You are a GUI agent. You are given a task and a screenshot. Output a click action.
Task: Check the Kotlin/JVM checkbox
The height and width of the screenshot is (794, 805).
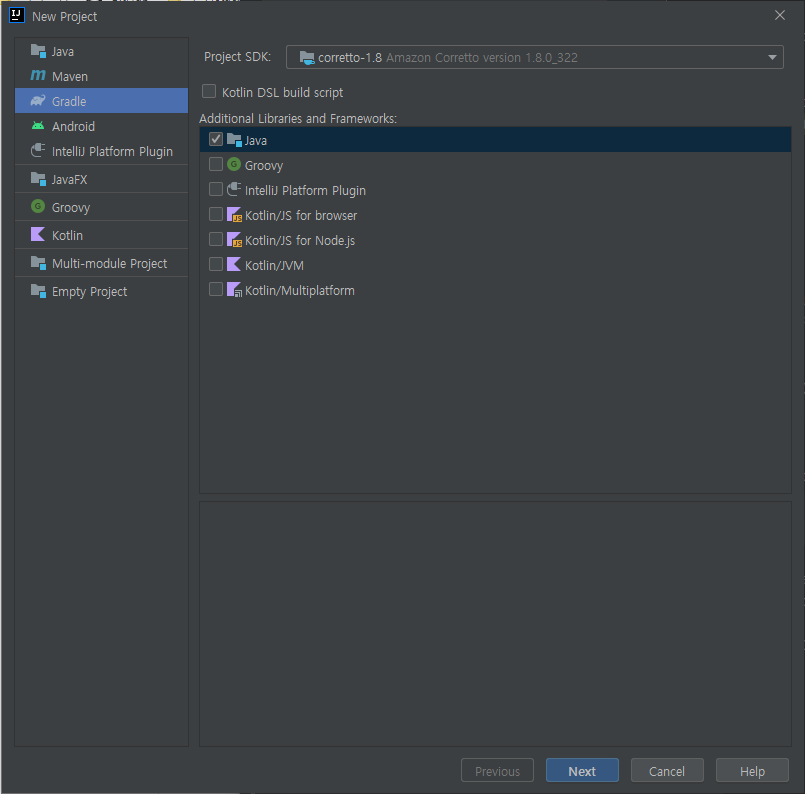click(216, 264)
